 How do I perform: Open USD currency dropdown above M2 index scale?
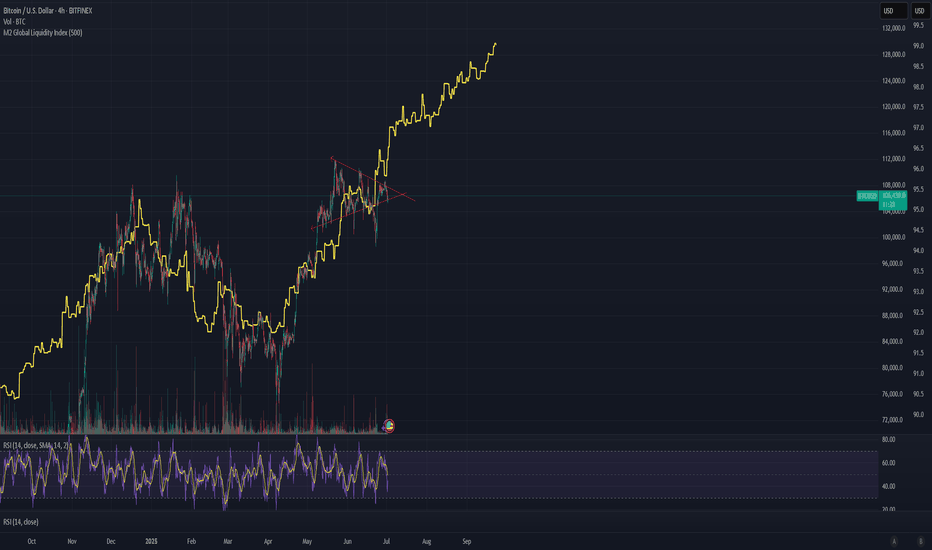tap(920, 11)
